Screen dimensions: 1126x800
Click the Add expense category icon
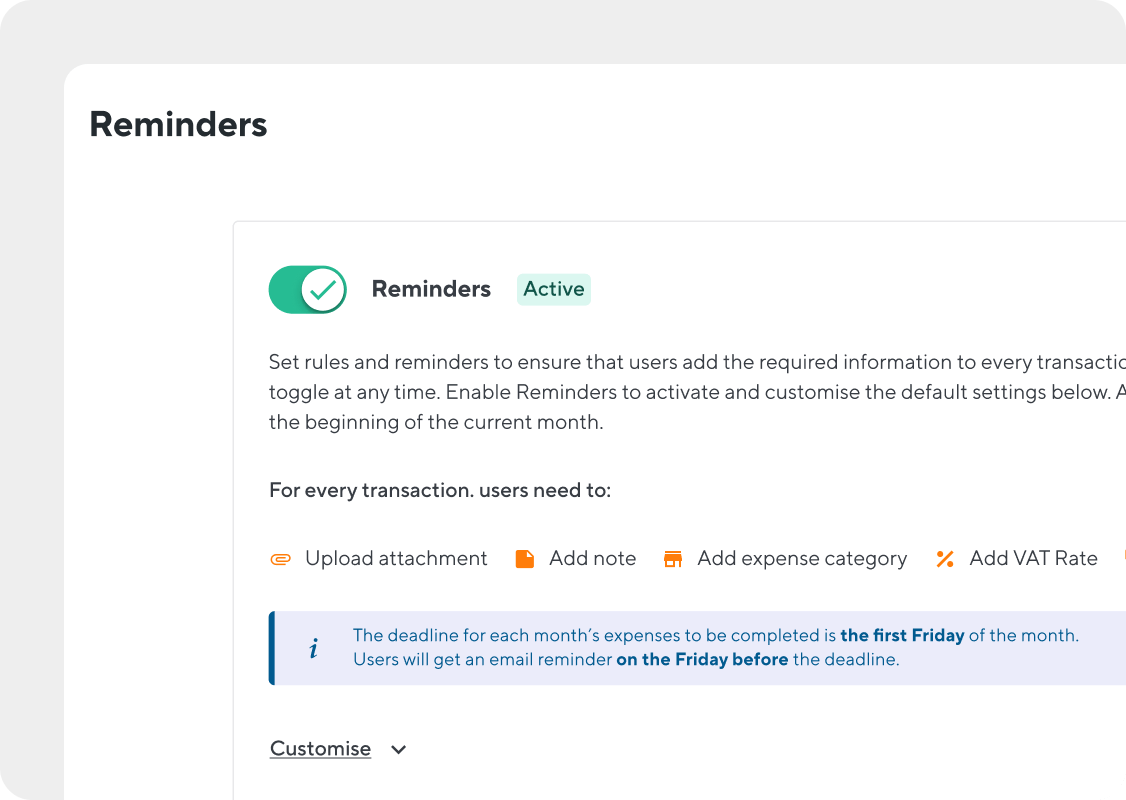point(673,558)
